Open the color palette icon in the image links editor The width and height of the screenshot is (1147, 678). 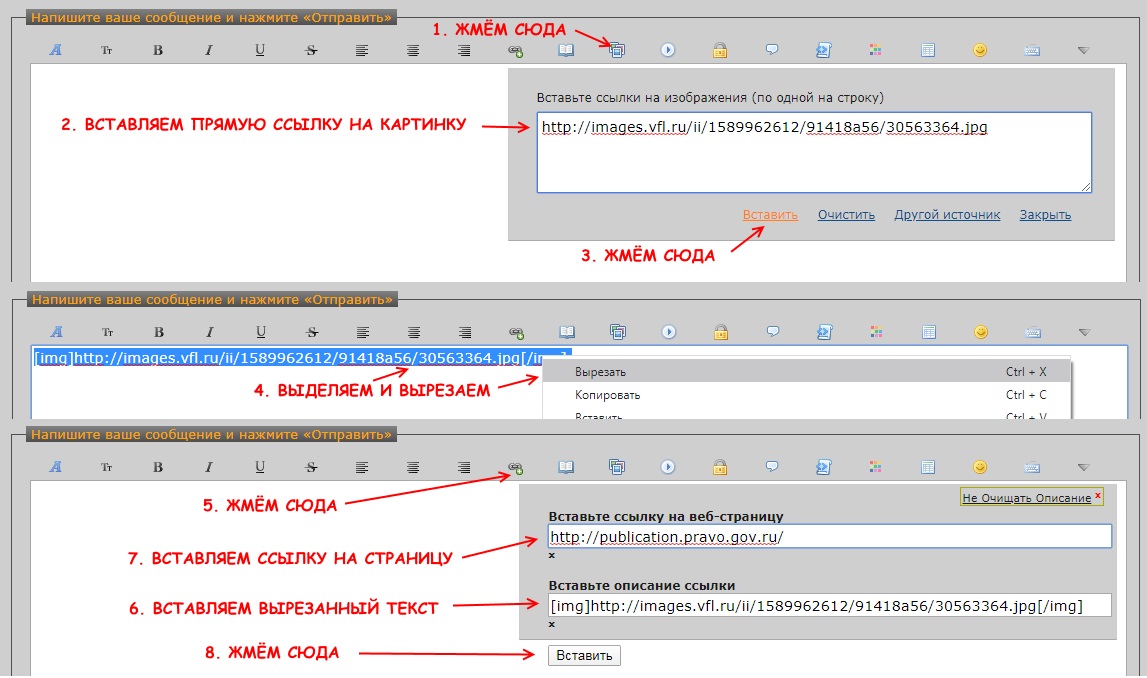point(875,50)
